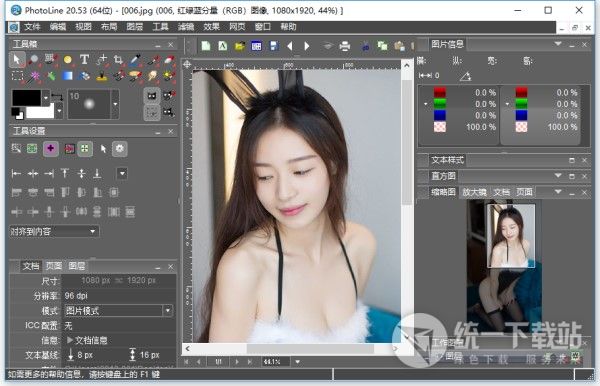Click the Browse image grid toolbar icon
The width and height of the screenshot is (600, 386).
pos(256,46)
